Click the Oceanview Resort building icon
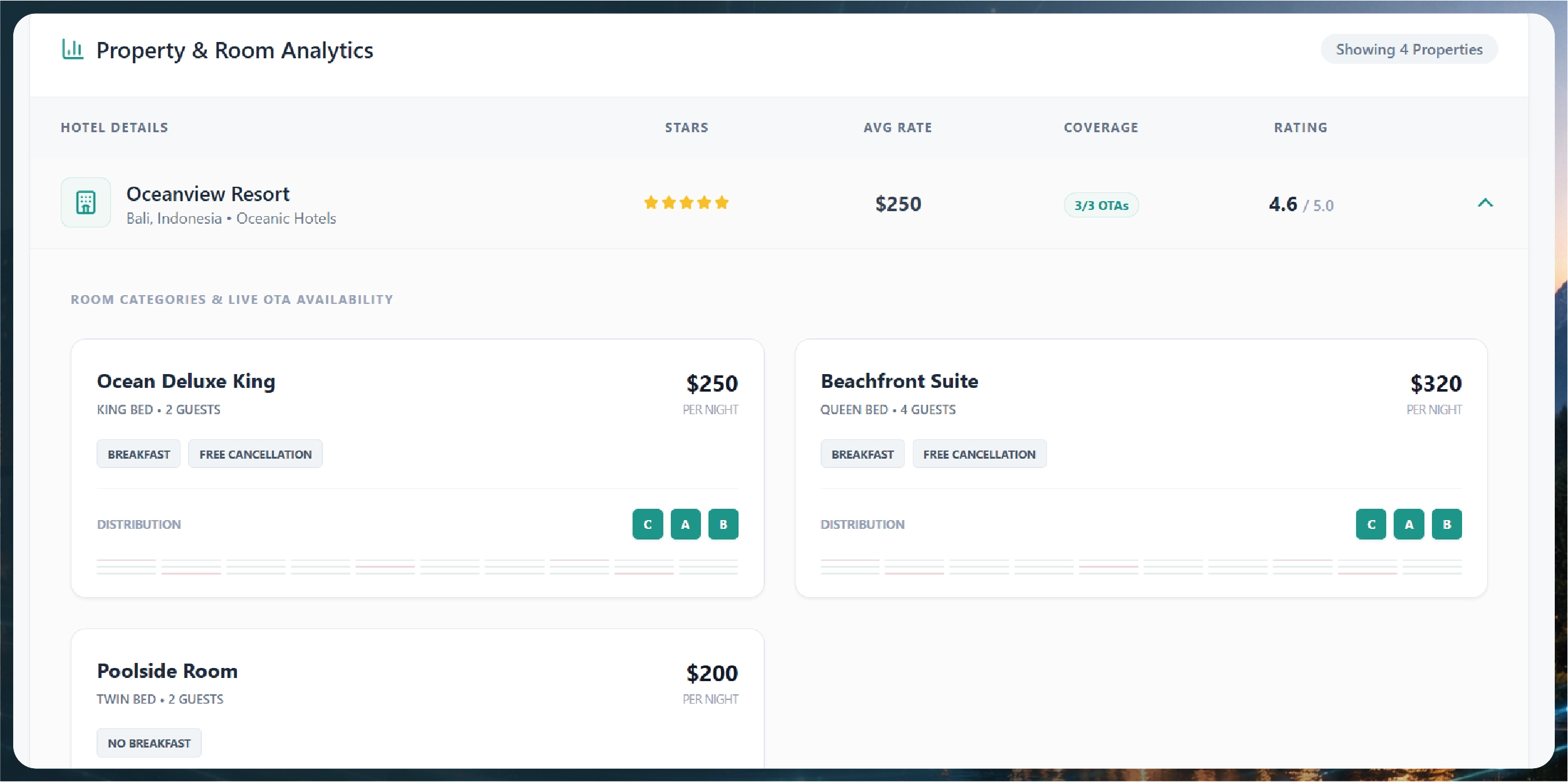 [x=86, y=202]
